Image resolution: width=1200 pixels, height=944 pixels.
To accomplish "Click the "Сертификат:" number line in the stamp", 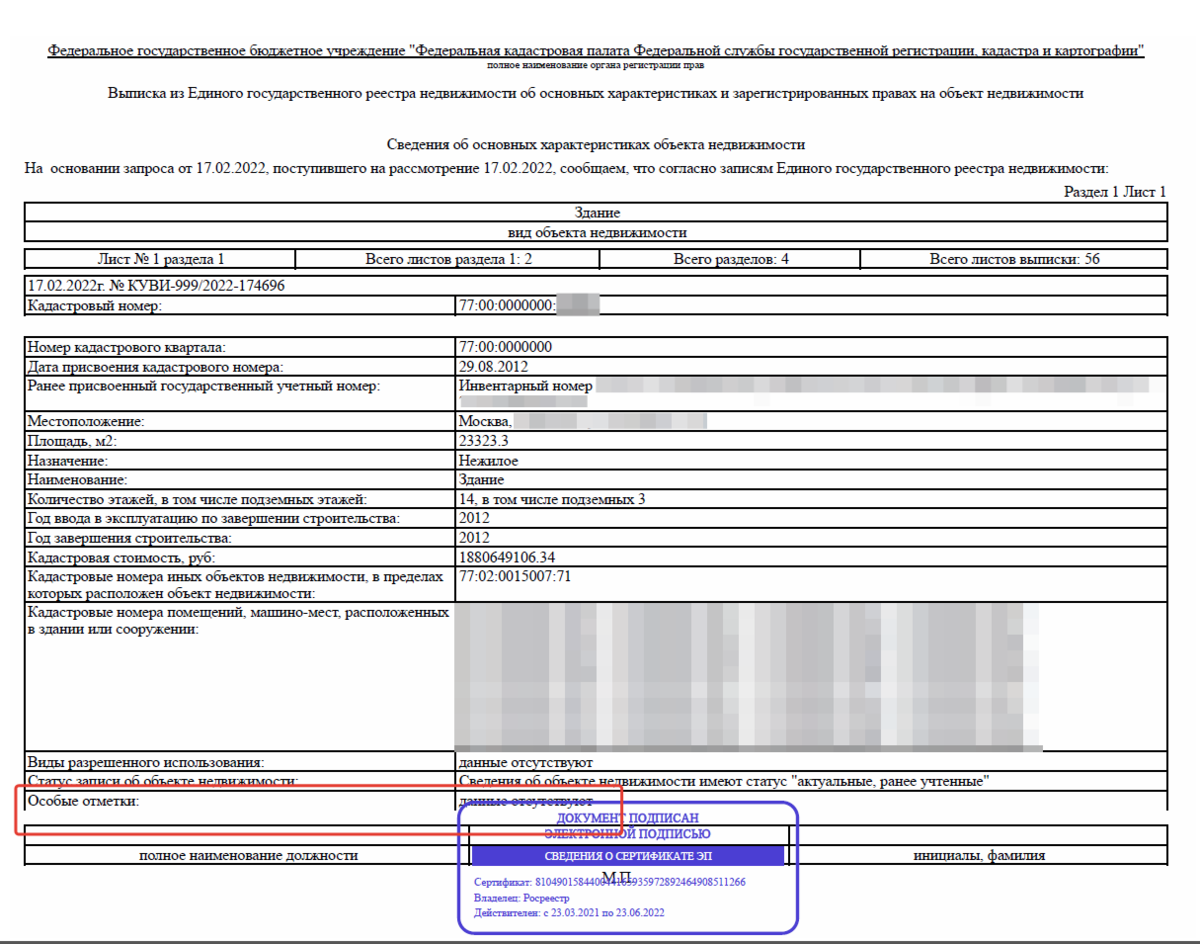I will point(609,882).
